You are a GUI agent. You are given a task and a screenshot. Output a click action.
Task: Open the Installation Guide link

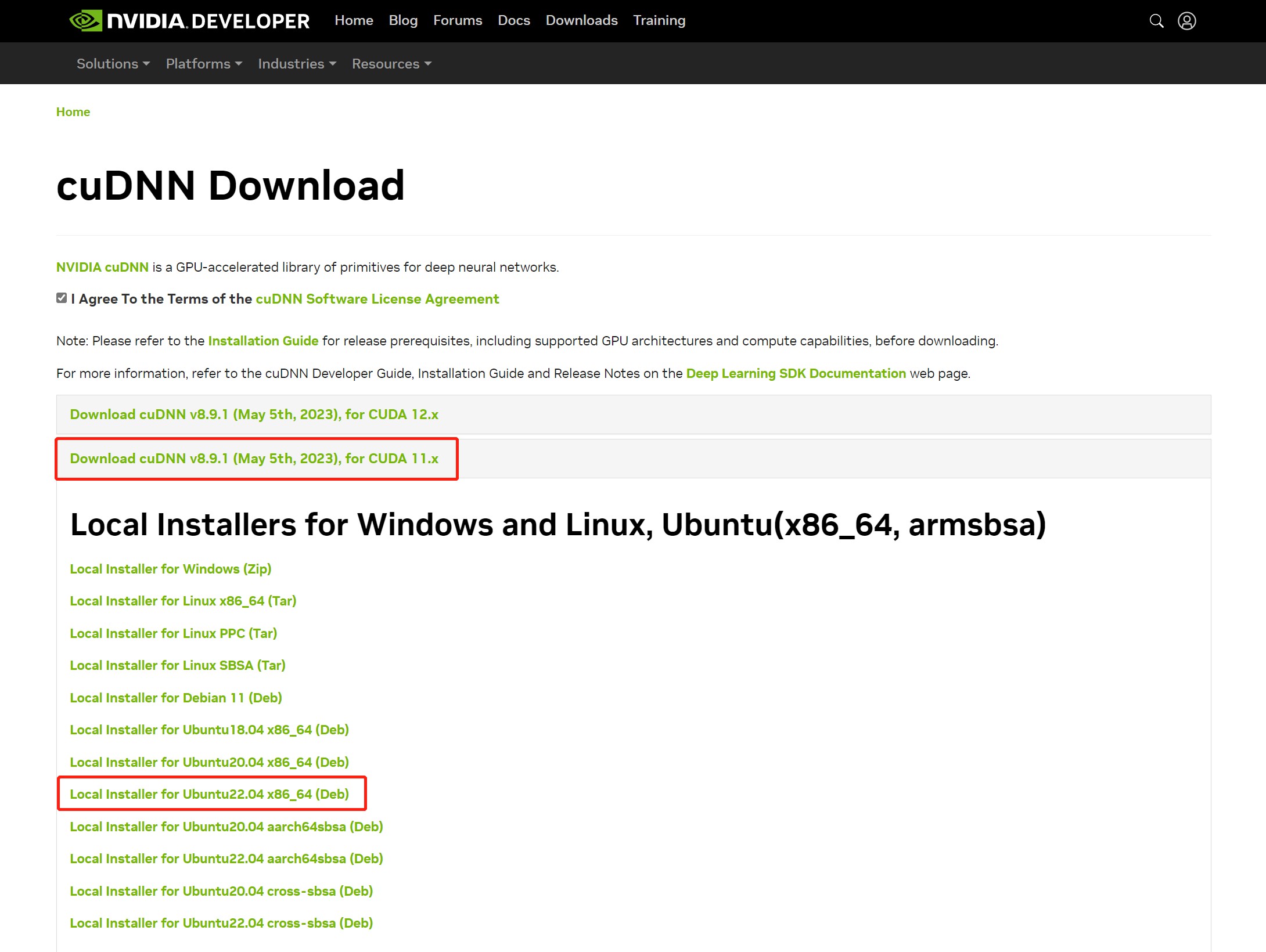[263, 341]
